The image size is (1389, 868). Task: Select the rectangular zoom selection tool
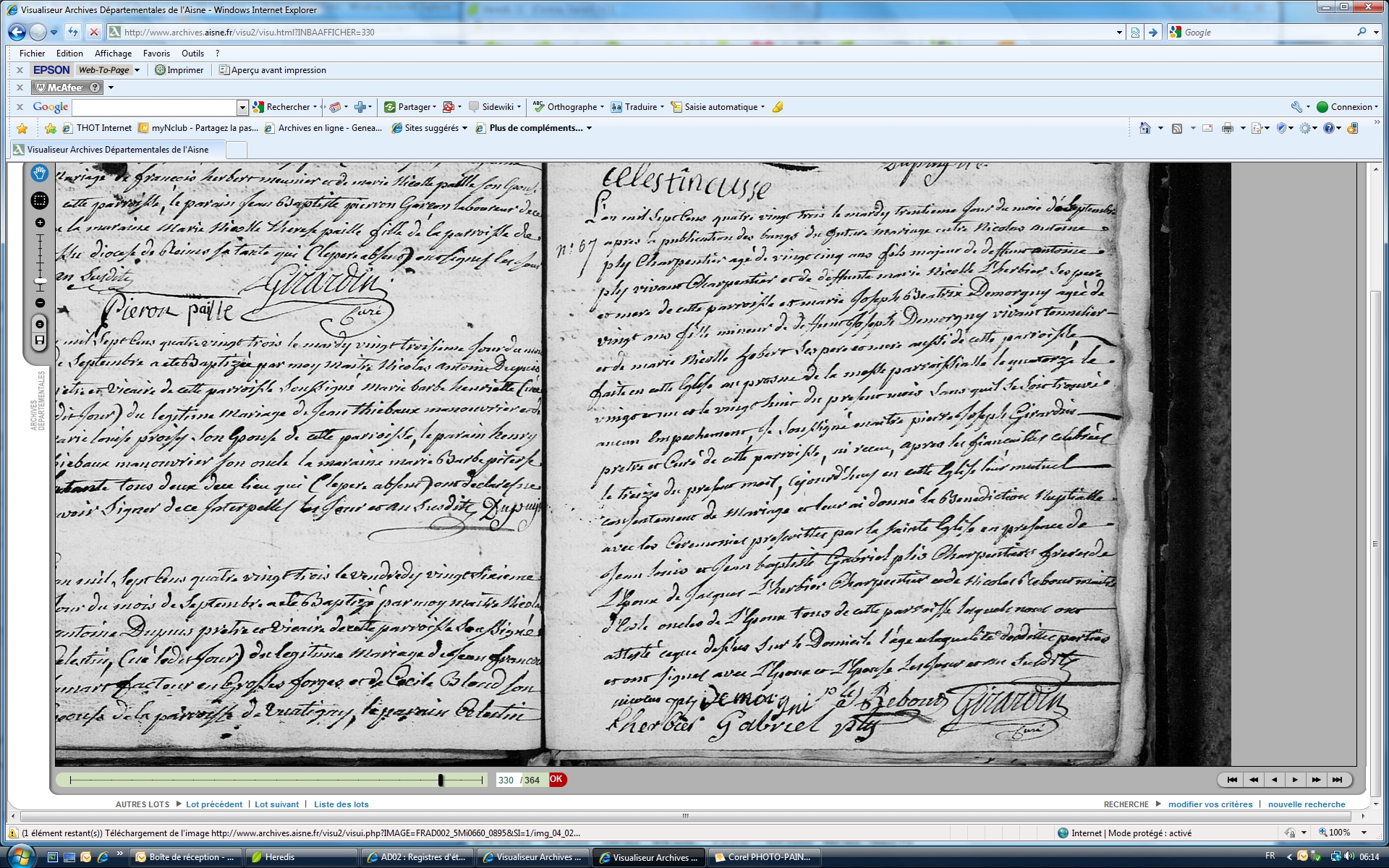(40, 200)
